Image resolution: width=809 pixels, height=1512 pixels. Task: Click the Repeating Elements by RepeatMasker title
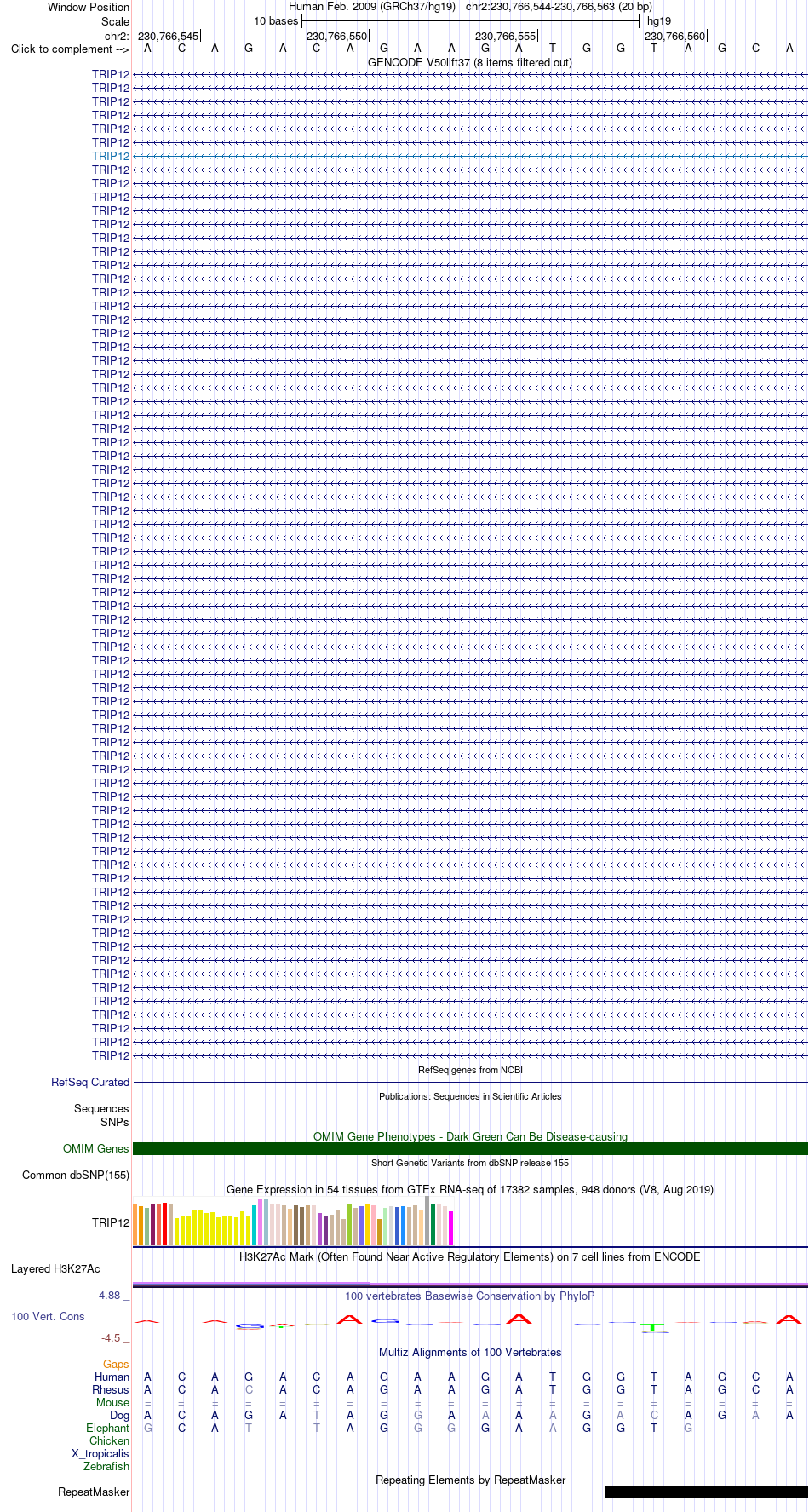click(470, 1480)
